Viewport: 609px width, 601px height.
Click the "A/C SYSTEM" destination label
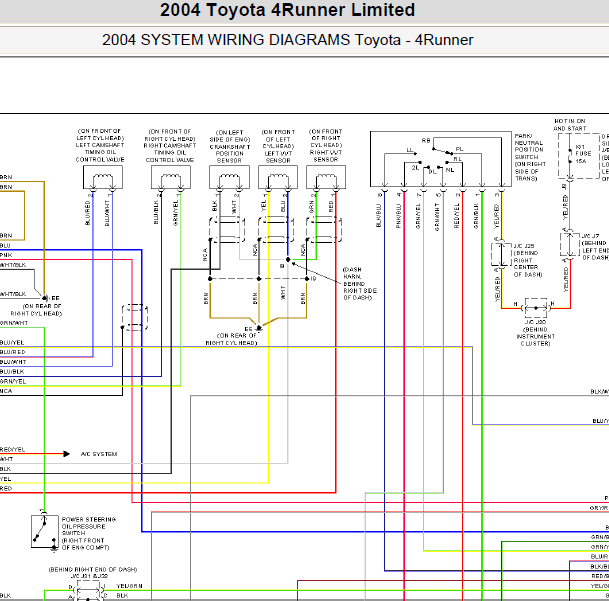point(99,454)
